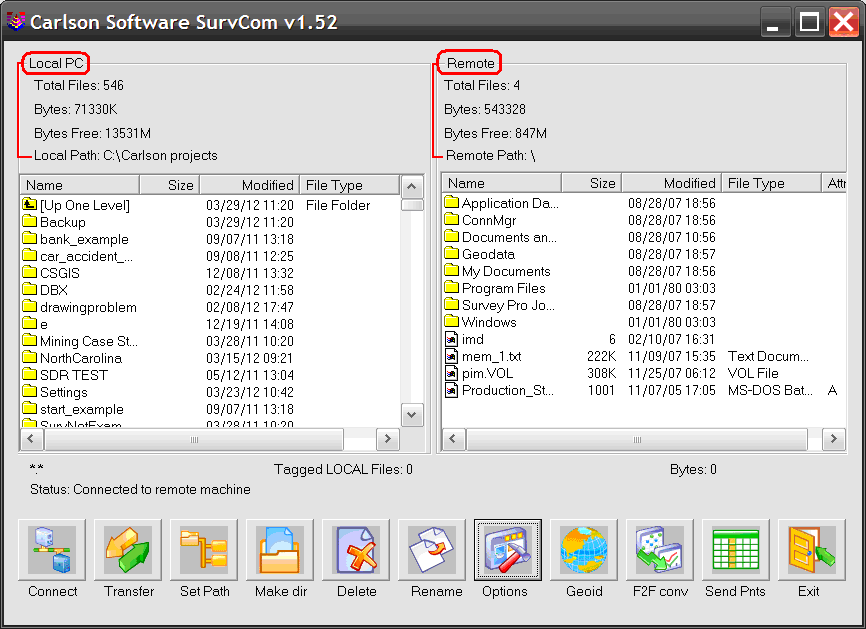
Task: Click the Delete file icon
Action: (x=356, y=549)
